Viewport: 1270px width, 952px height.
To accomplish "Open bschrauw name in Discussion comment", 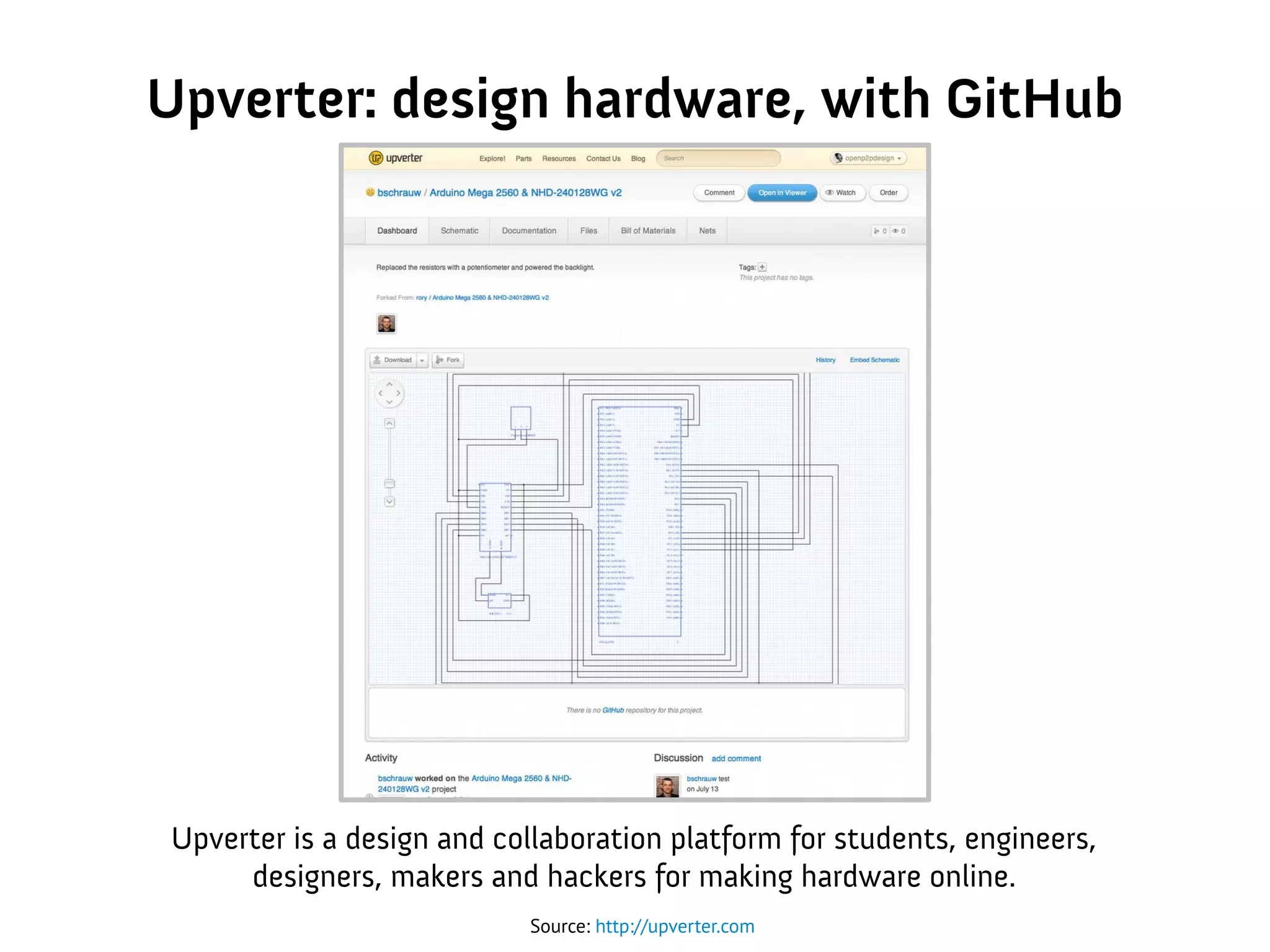I will click(x=701, y=779).
